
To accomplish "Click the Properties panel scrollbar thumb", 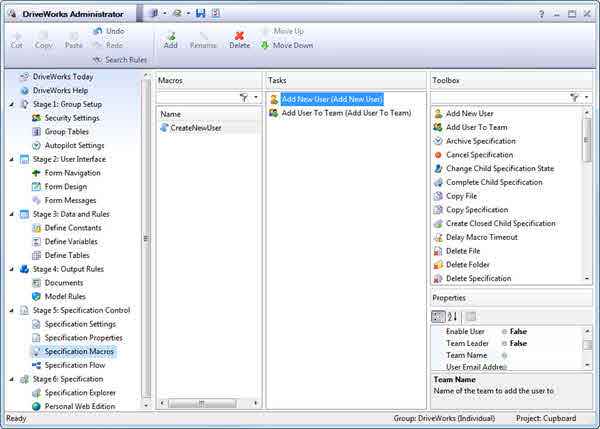I will (x=587, y=345).
